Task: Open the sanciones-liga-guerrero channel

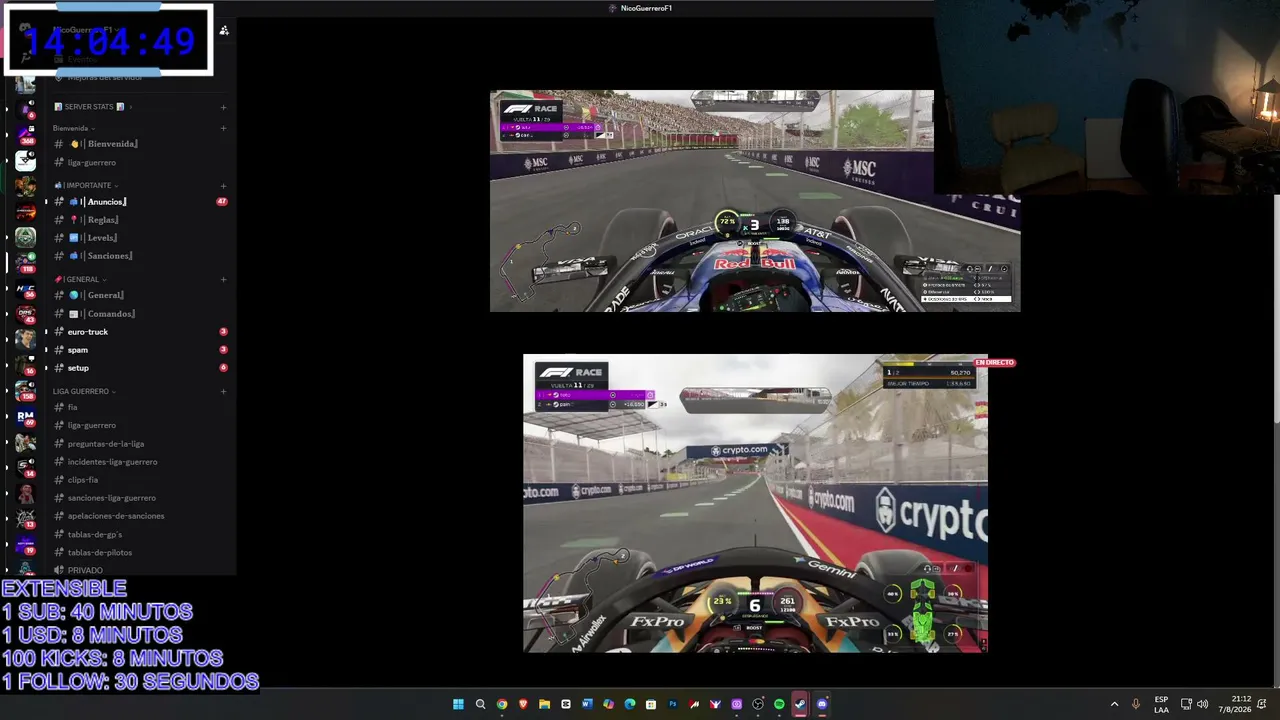Action: [140, 498]
